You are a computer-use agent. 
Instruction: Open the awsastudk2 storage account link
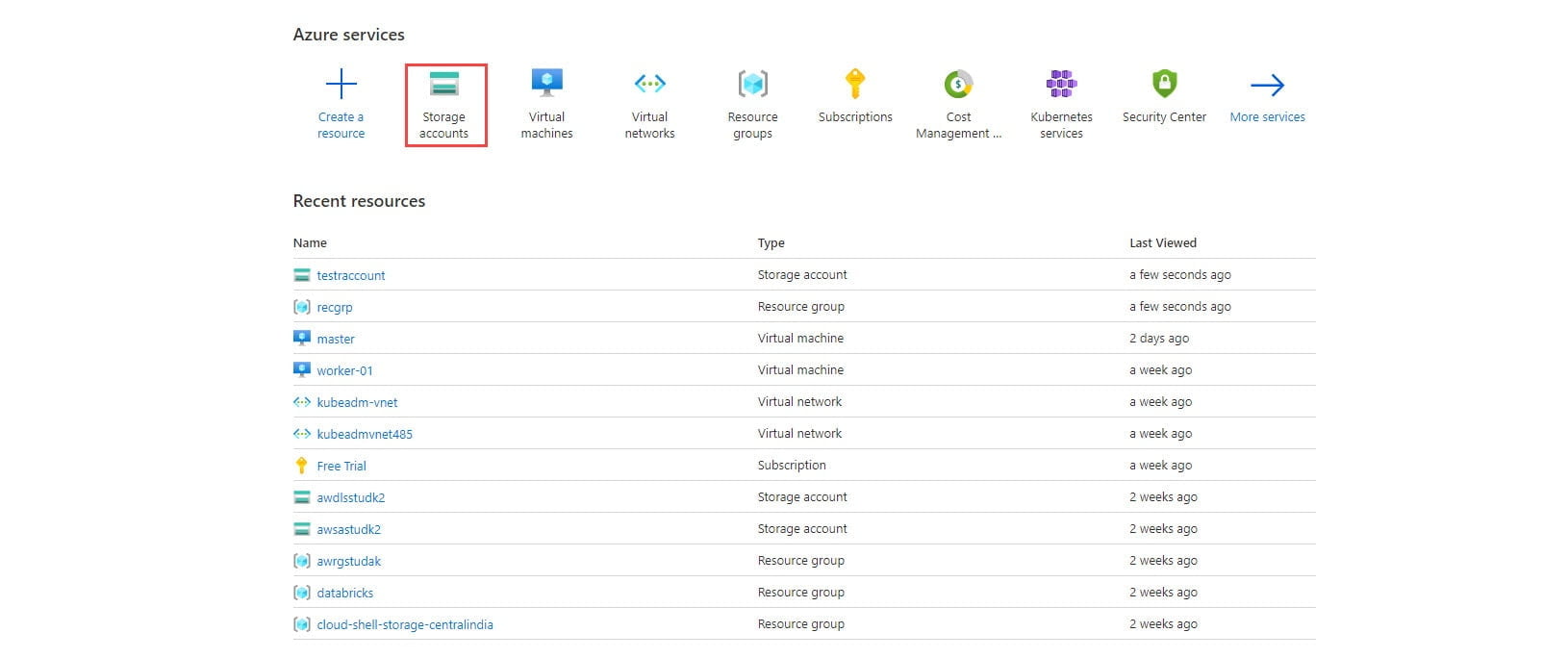[x=349, y=529]
